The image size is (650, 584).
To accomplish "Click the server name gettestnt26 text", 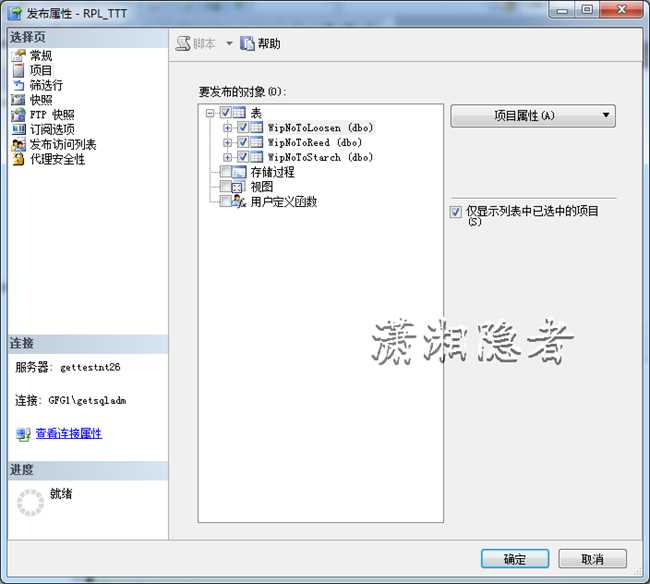I will coord(90,367).
